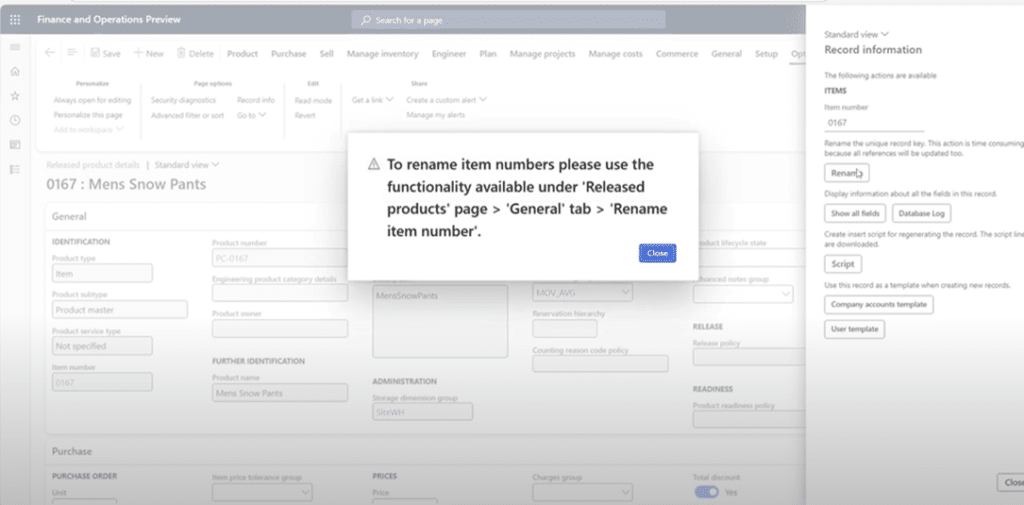Viewport: 1024px width, 505px height.
Task: Click the Storage dimension group field
Action: click(x=423, y=412)
